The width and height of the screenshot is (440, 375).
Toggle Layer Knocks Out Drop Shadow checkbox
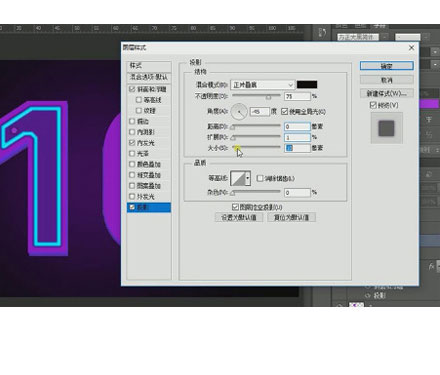(x=235, y=207)
